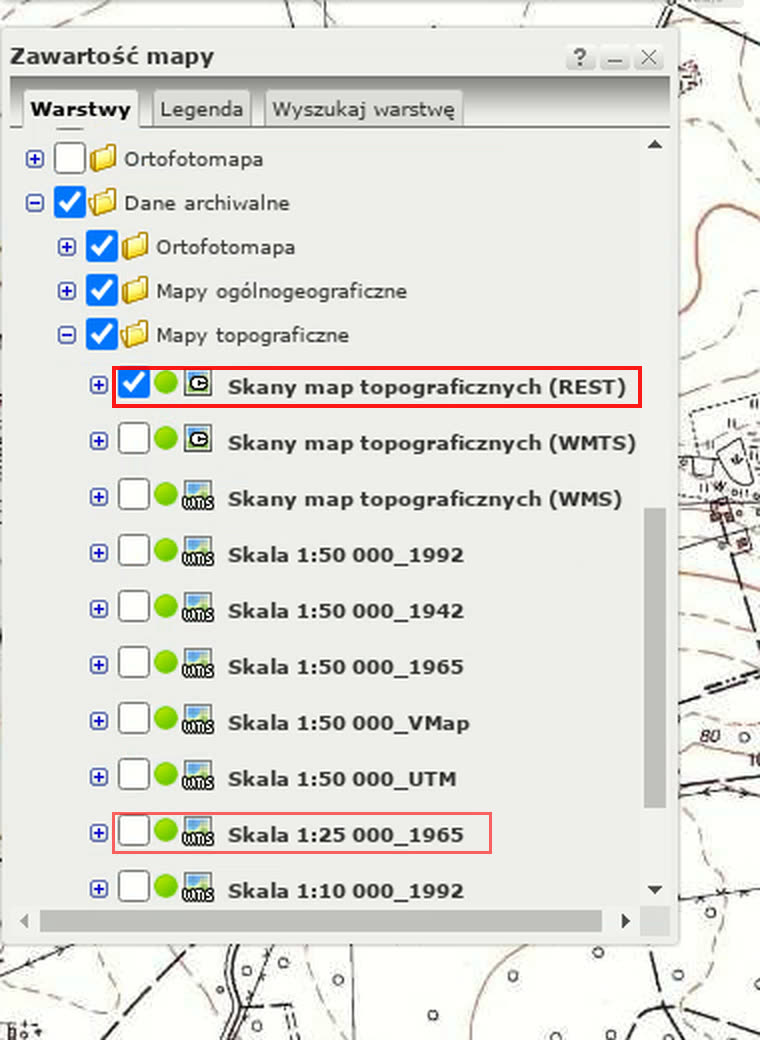Click the WMS icon of Skala 1:50 000_1992
This screenshot has width=760, height=1040.
pyautogui.click(x=198, y=552)
